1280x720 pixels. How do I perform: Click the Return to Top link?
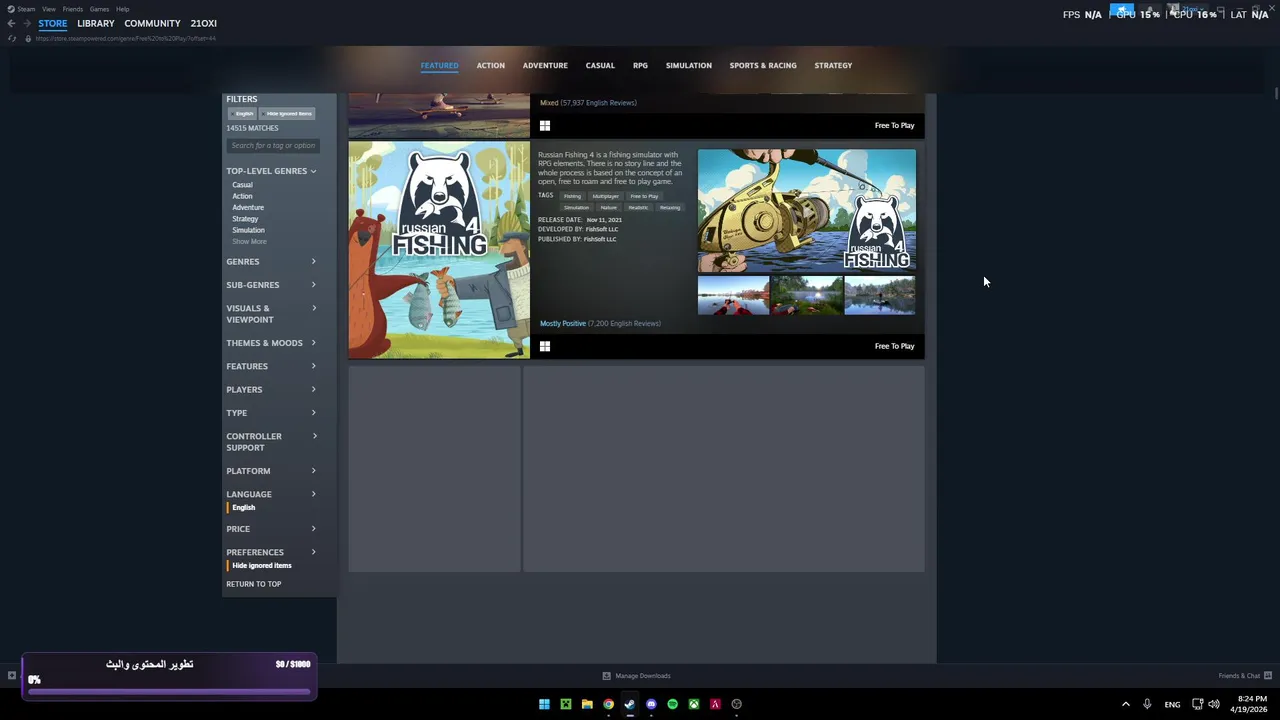(x=254, y=584)
